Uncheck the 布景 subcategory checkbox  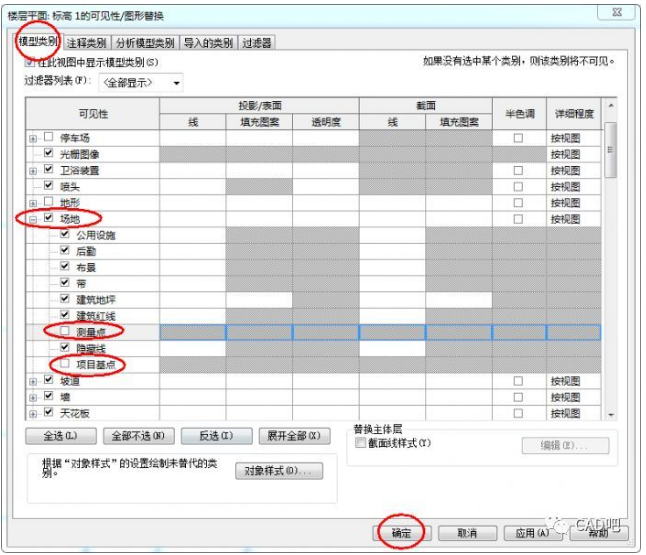point(65,266)
